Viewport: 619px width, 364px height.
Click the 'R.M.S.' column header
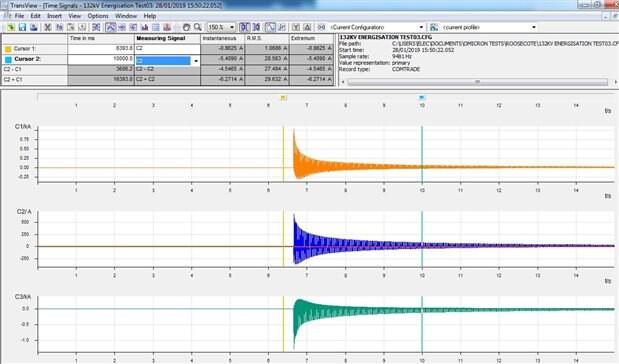pyautogui.click(x=254, y=38)
